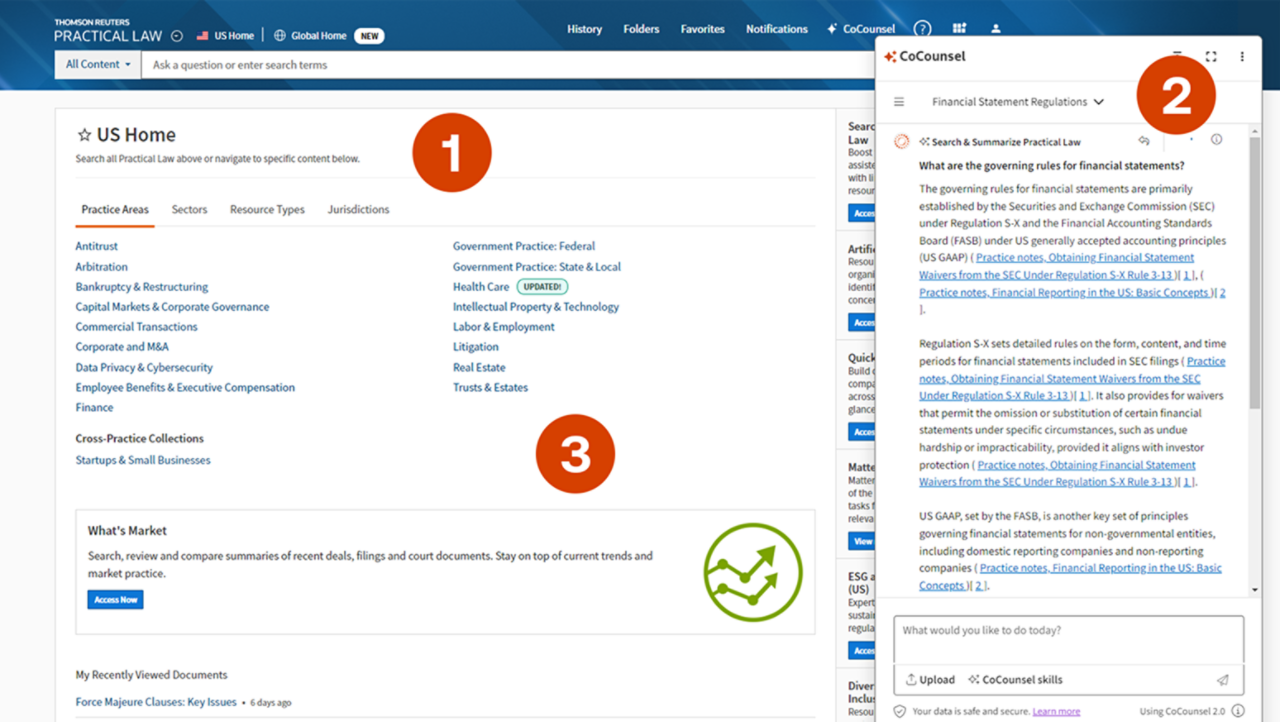Open the Litigation practice area
1280x722 pixels.
click(x=476, y=347)
